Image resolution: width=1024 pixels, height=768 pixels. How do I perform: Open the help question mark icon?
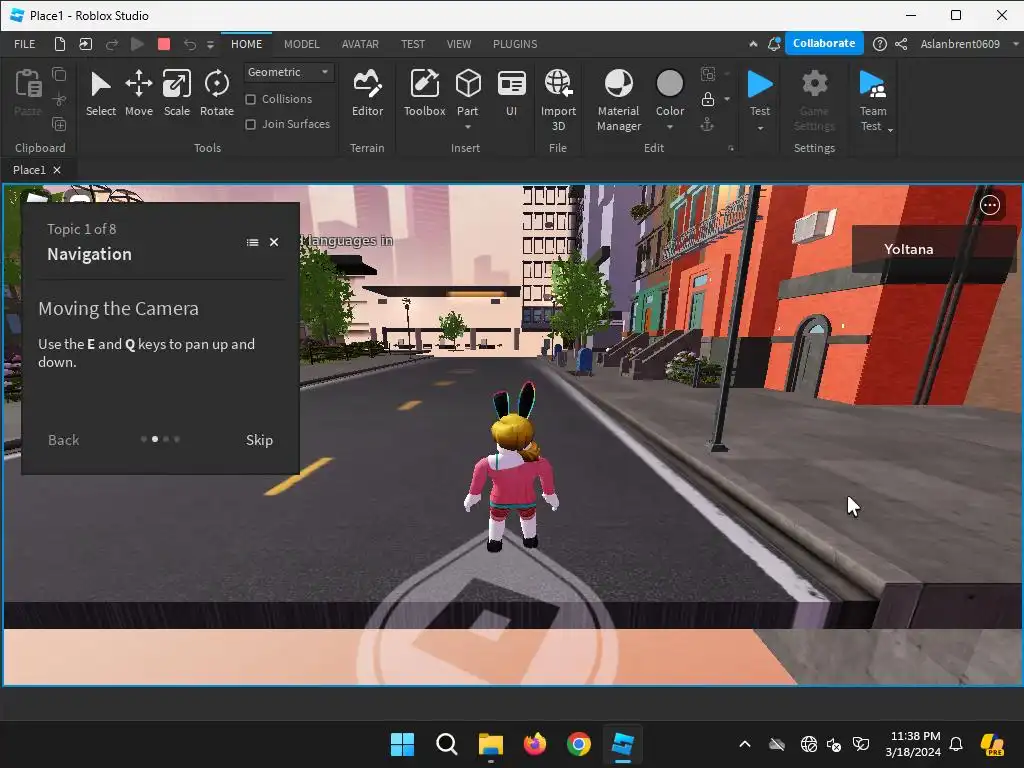point(880,44)
